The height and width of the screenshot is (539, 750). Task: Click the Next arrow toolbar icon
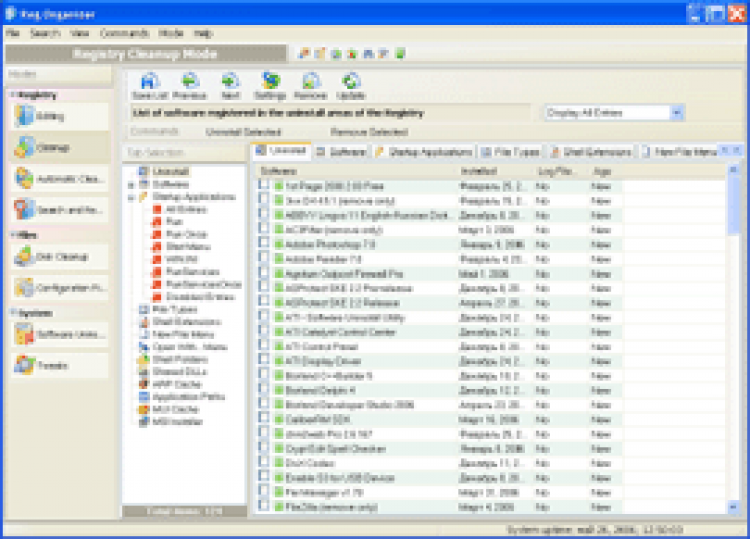(230, 86)
